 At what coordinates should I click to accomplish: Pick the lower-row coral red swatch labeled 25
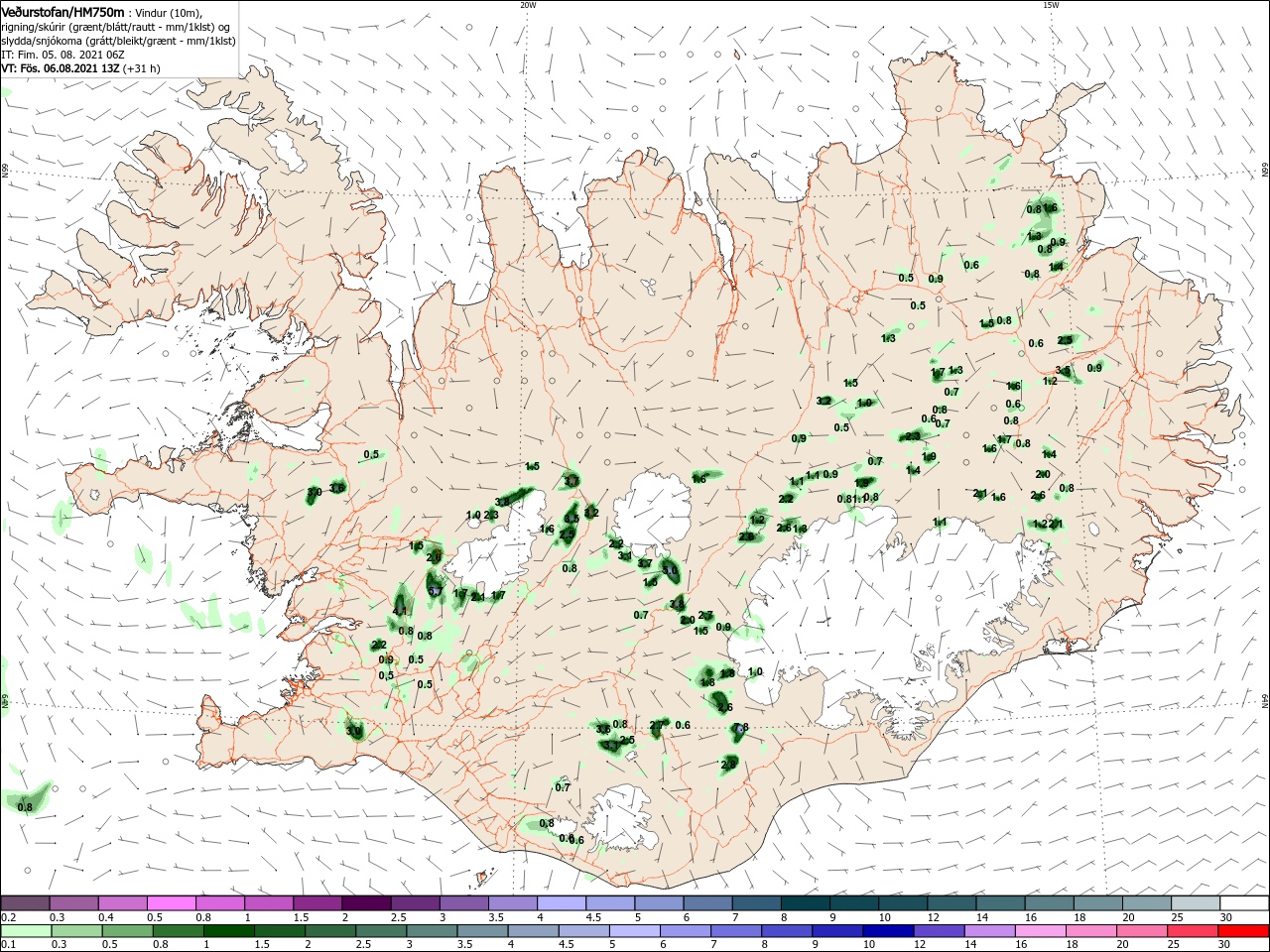(1191, 931)
